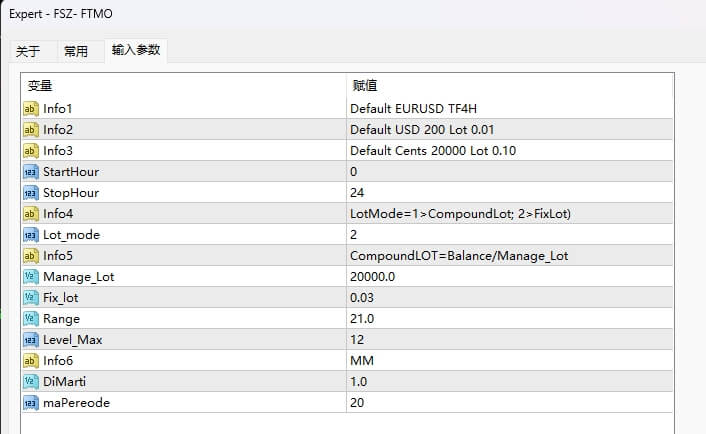The image size is (706, 434).
Task: Switch to the 关于 tab
Action: tap(28, 51)
